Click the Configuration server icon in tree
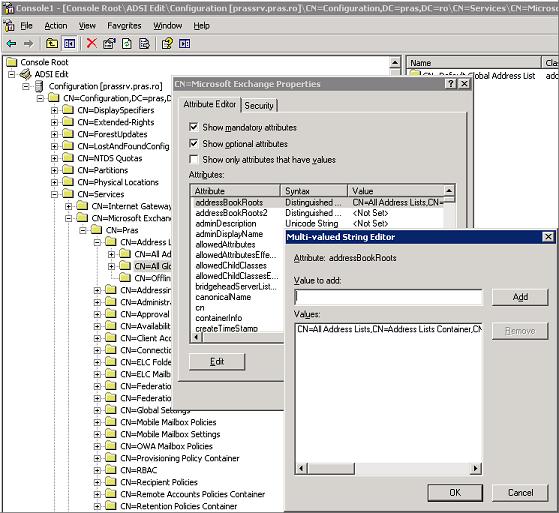Image resolution: width=559 pixels, height=513 pixels. click(39, 86)
